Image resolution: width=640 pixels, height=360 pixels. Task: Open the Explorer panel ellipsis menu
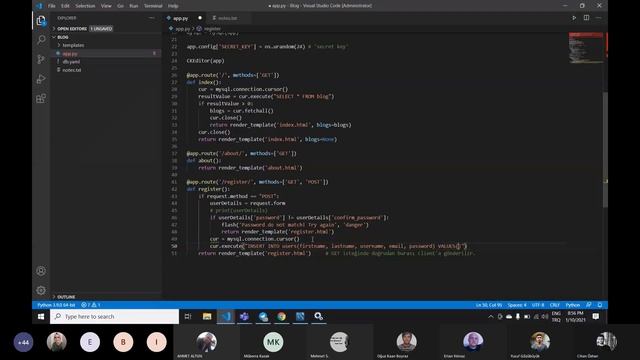(152, 18)
